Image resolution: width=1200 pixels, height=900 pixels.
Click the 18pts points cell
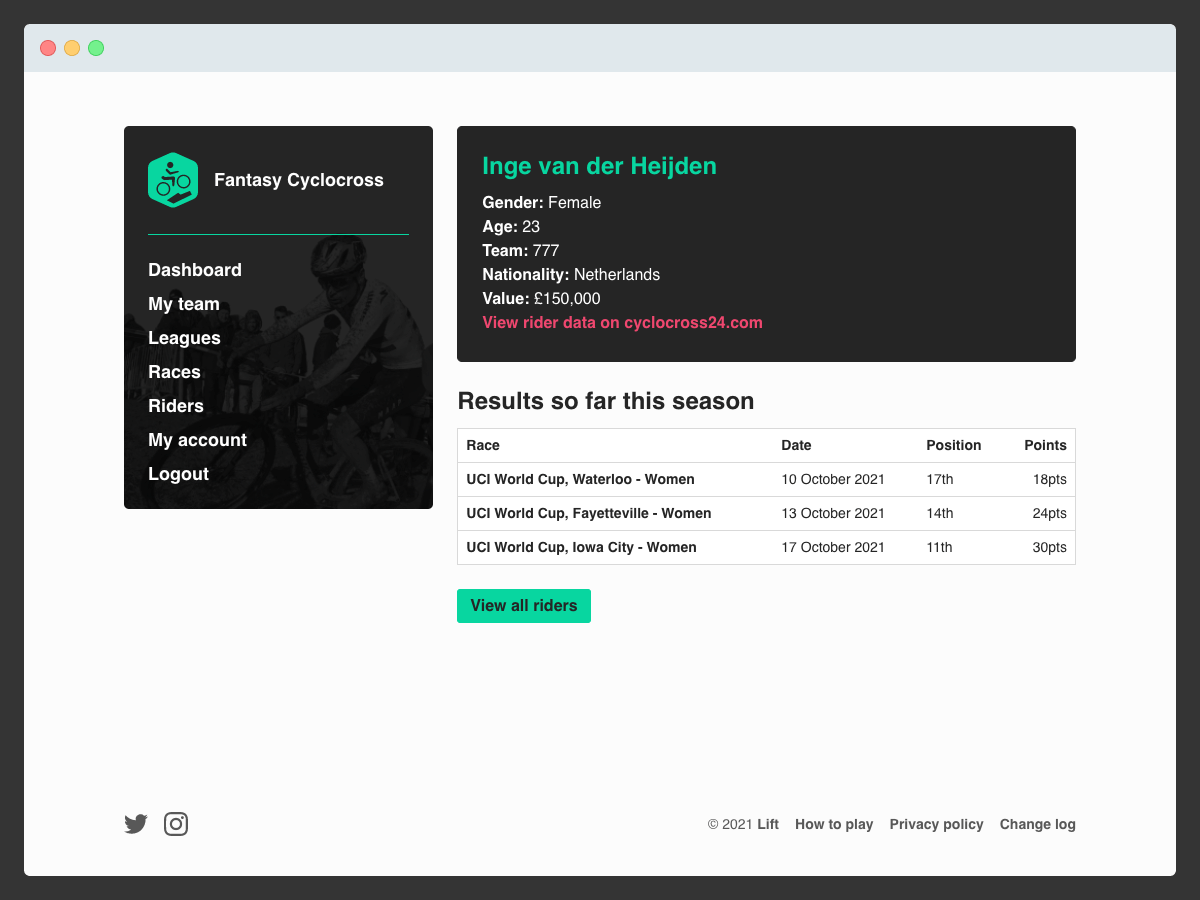tap(1050, 480)
